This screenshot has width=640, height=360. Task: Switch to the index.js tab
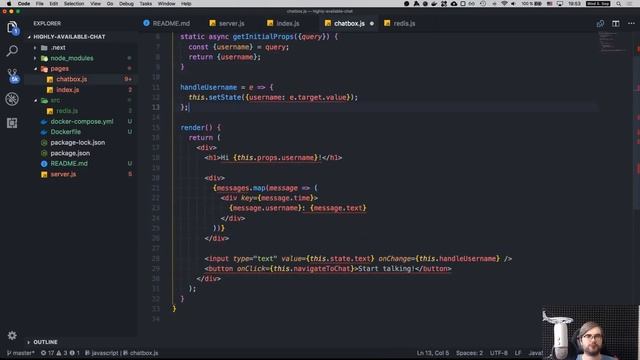tap(284, 24)
